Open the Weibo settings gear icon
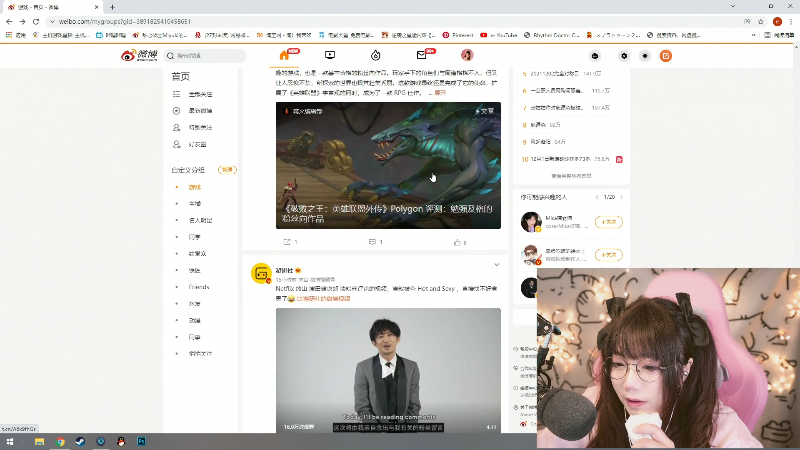The image size is (800, 450). (623, 56)
